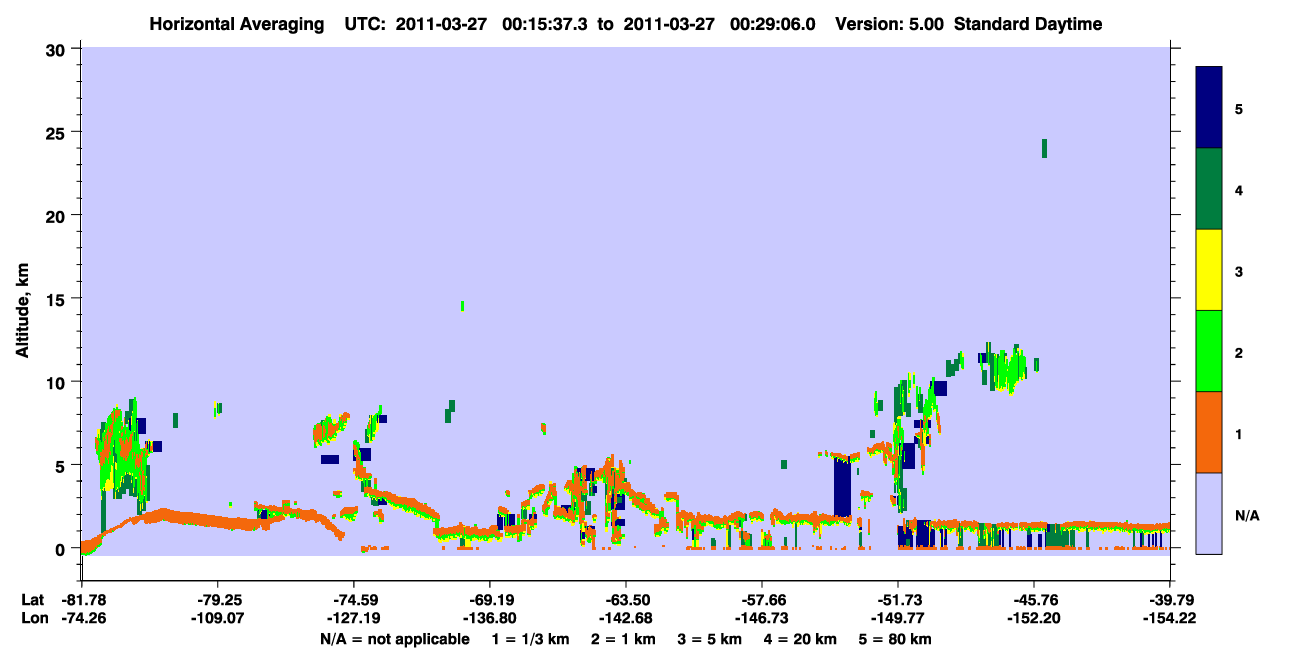Click the dark blue color bar segment labeled 5
This screenshot has height=667, width=1300.
(1209, 107)
